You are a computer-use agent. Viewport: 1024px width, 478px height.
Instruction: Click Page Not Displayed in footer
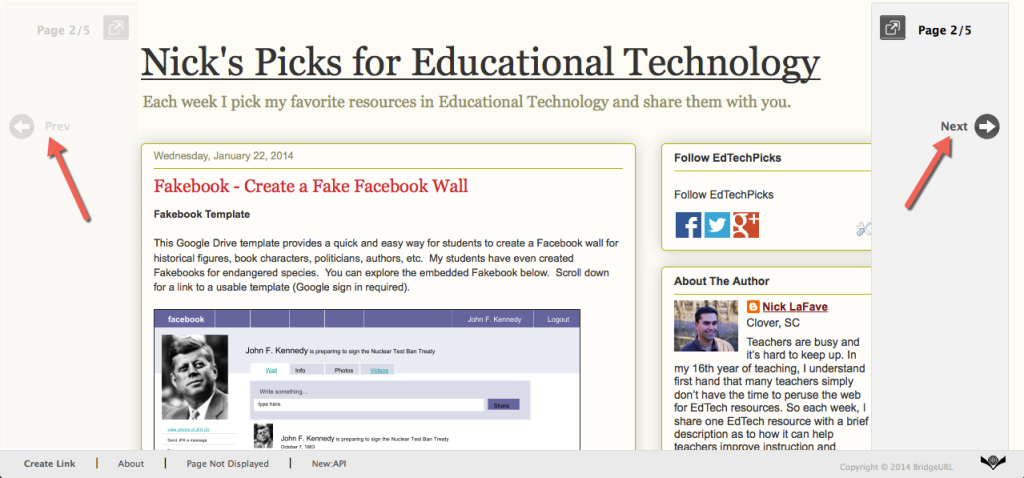coord(227,464)
